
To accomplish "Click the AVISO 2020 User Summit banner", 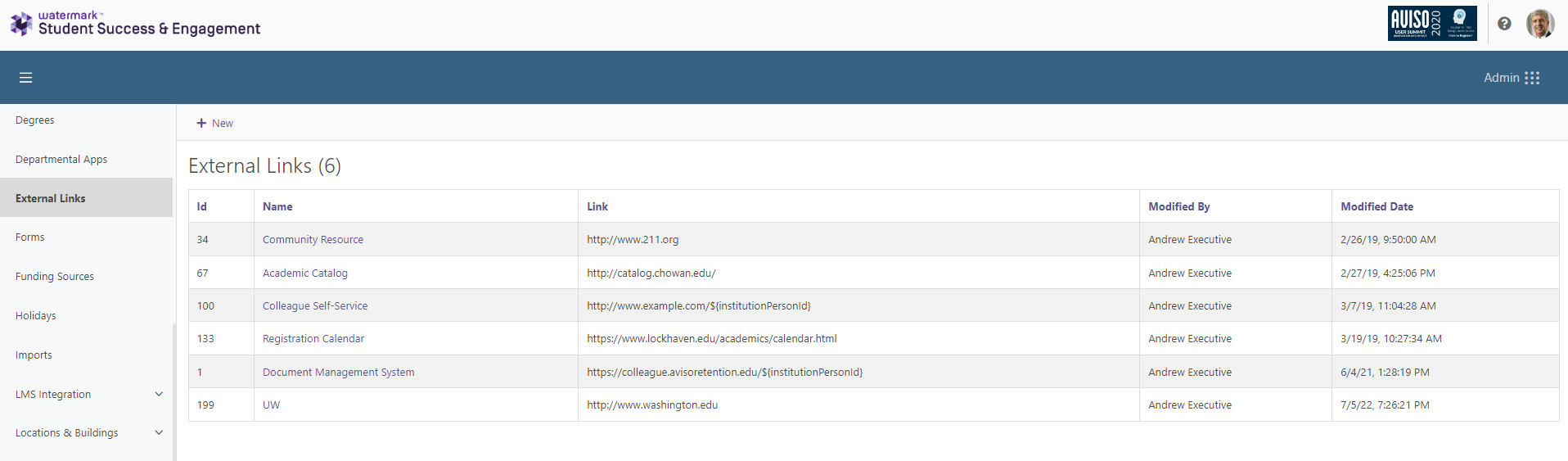I will coord(1432,23).
